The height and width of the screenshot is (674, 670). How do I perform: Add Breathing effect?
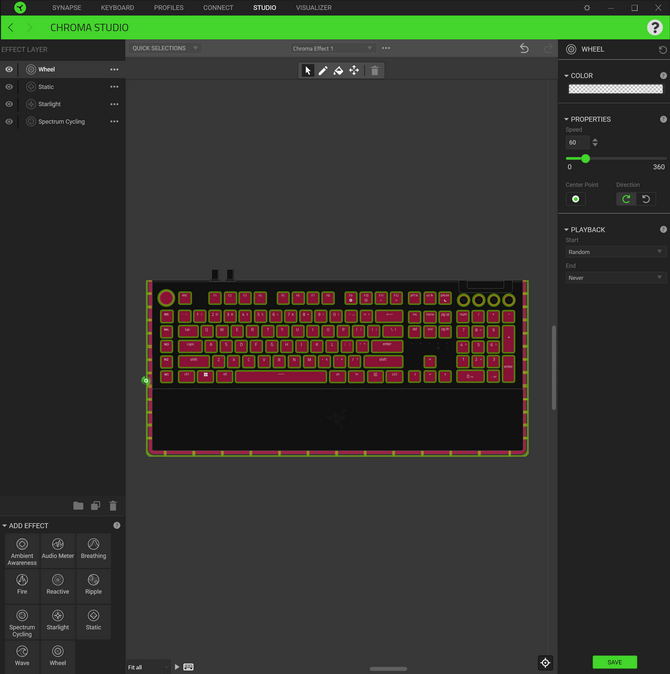[x=93, y=551]
